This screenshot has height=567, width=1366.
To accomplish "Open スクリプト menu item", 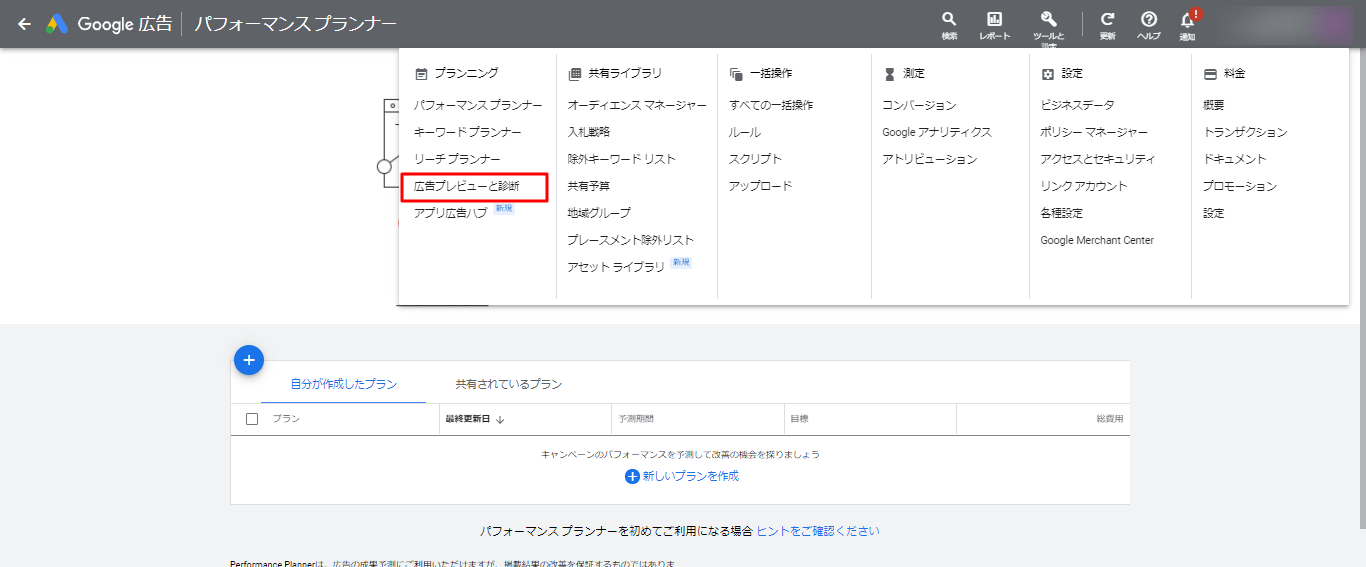I will click(x=756, y=159).
